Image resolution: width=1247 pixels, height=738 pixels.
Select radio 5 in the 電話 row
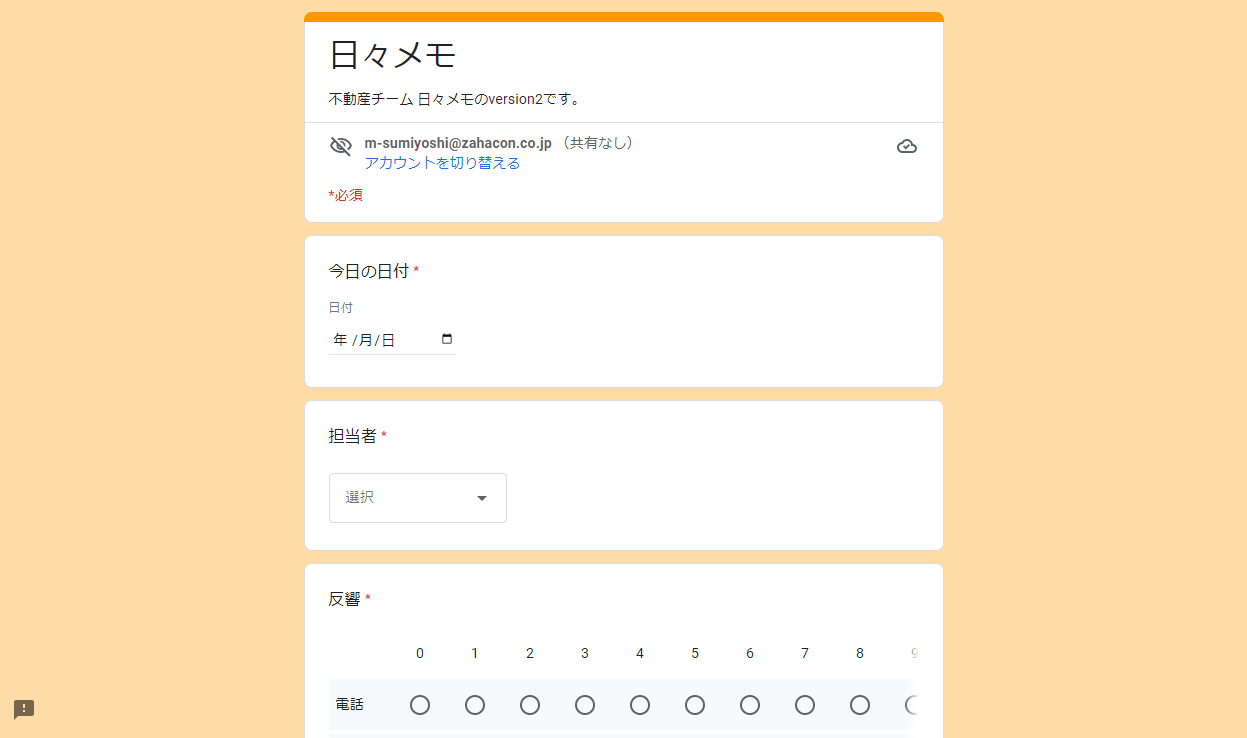click(x=695, y=705)
